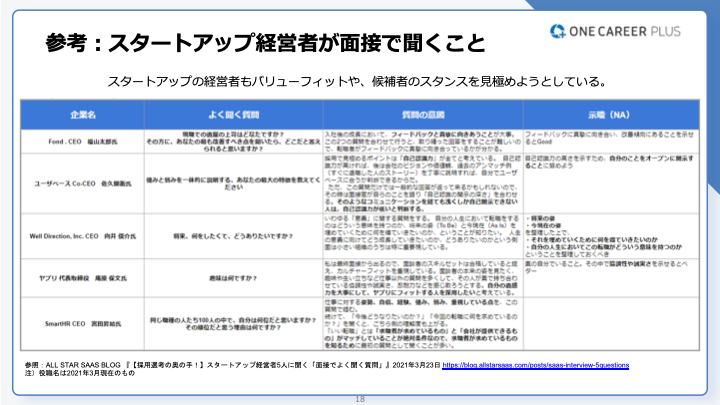Click the 質問の意図 column header
The height and width of the screenshot is (405, 720).
pyautogui.click(x=423, y=115)
